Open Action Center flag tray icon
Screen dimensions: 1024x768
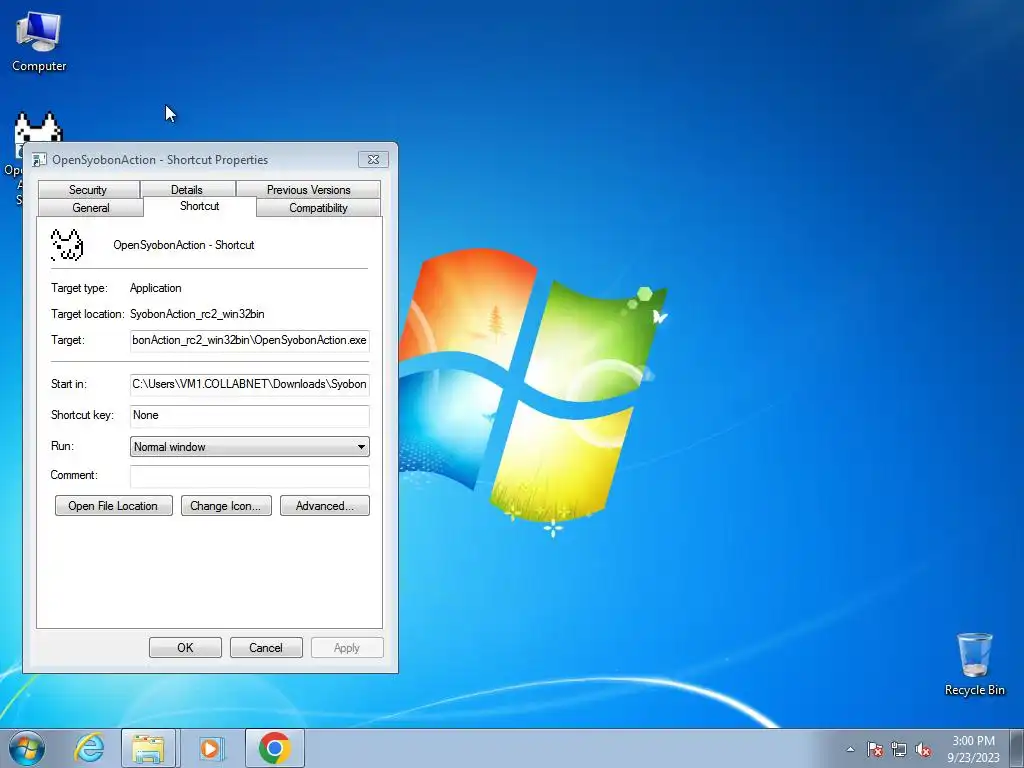point(875,749)
